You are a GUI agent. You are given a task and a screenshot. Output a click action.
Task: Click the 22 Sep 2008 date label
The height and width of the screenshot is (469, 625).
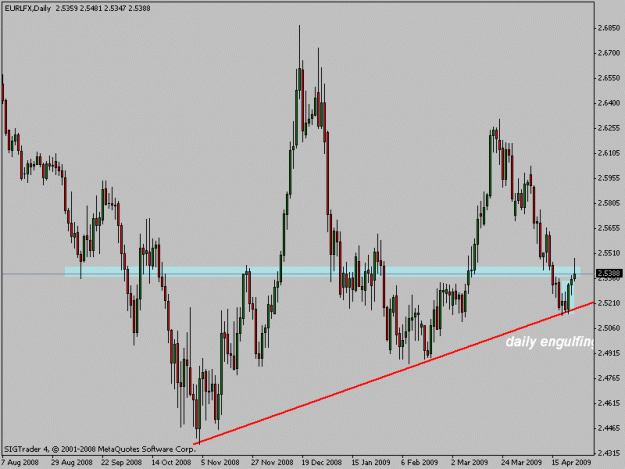click(122, 462)
